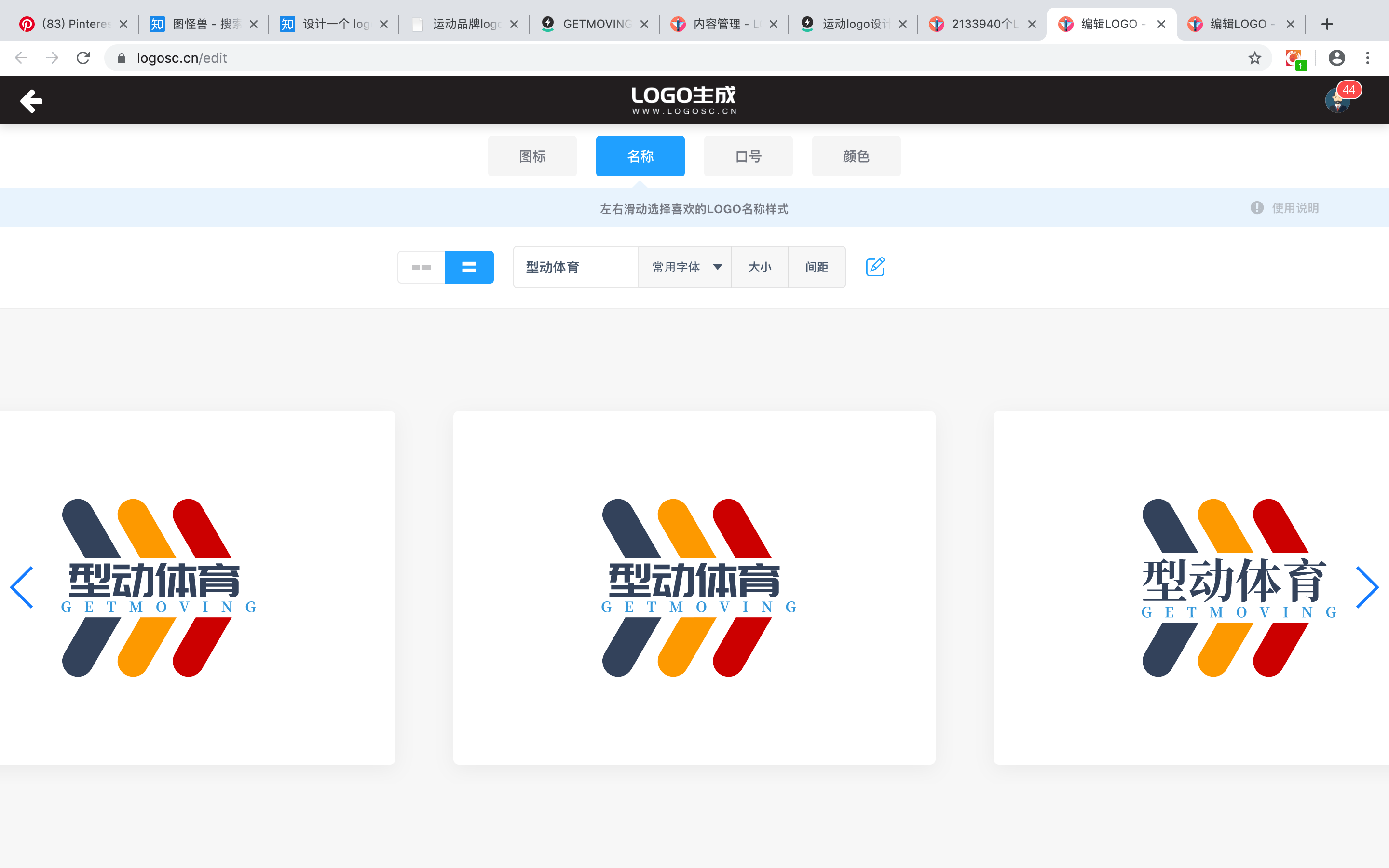The height and width of the screenshot is (868, 1389).
Task: Open the 使用说明 help link
Action: tap(1295, 208)
